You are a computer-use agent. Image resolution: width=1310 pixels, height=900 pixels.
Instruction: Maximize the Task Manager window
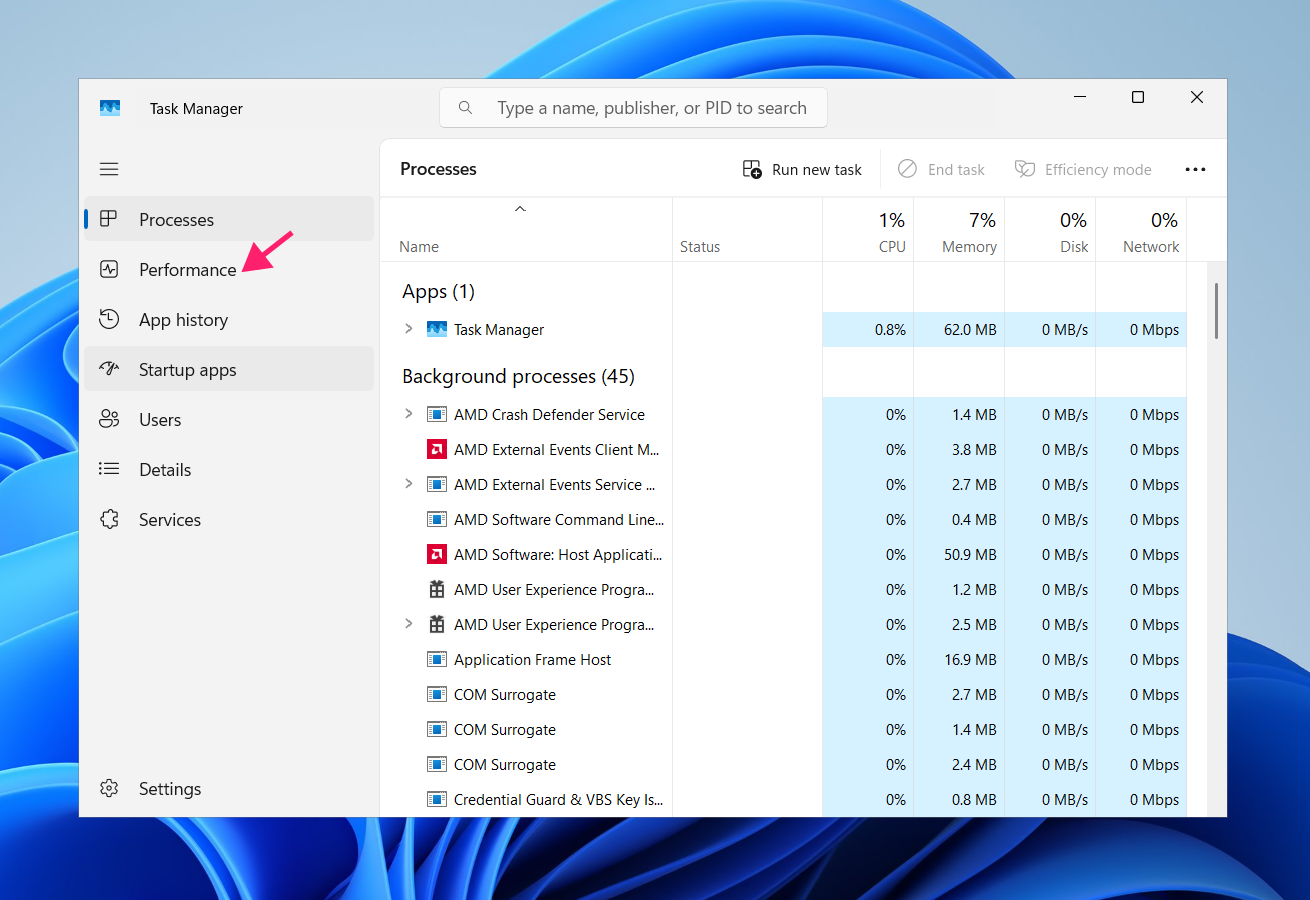(1138, 97)
